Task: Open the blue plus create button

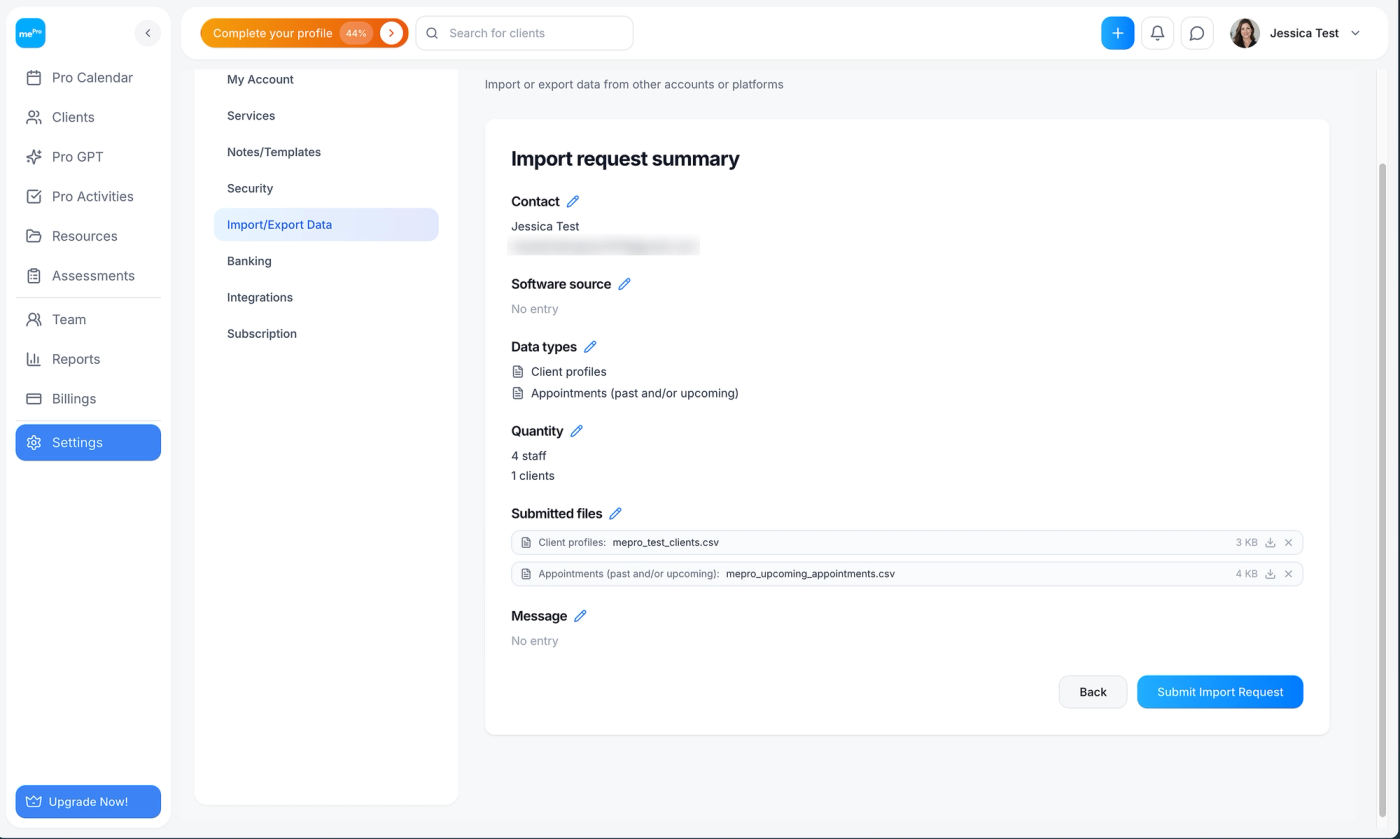Action: click(1117, 33)
